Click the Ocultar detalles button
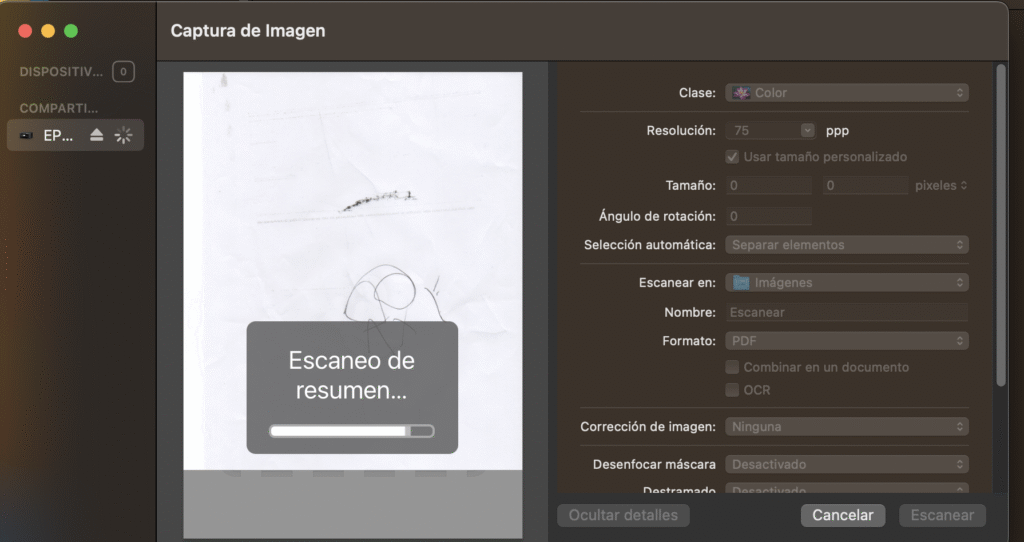 (623, 516)
